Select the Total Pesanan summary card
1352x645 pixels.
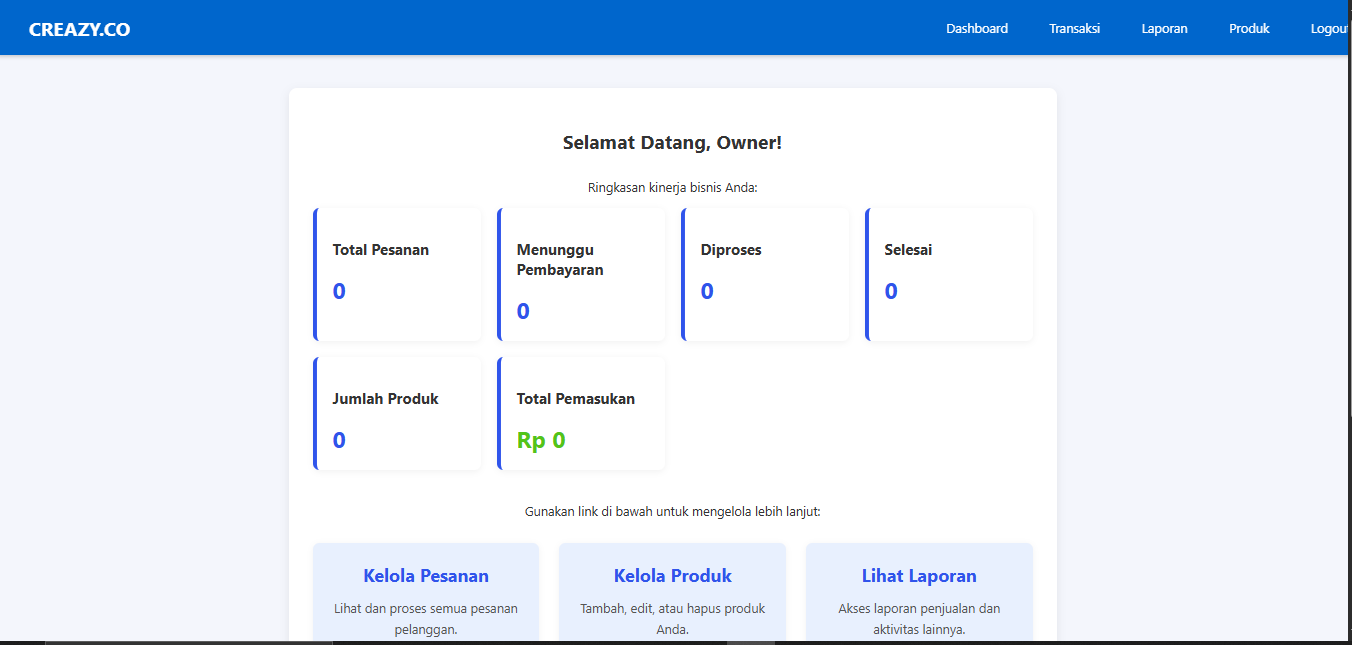click(x=397, y=273)
